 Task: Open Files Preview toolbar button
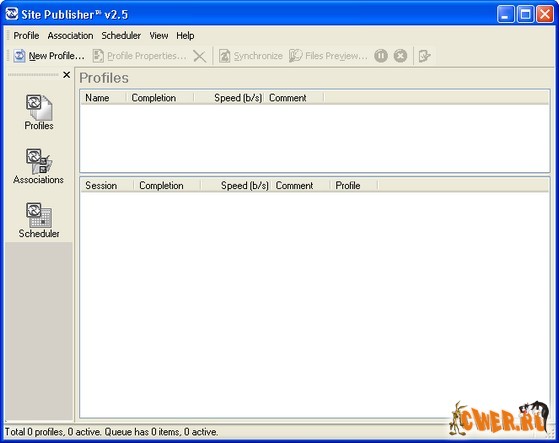pyautogui.click(x=328, y=56)
